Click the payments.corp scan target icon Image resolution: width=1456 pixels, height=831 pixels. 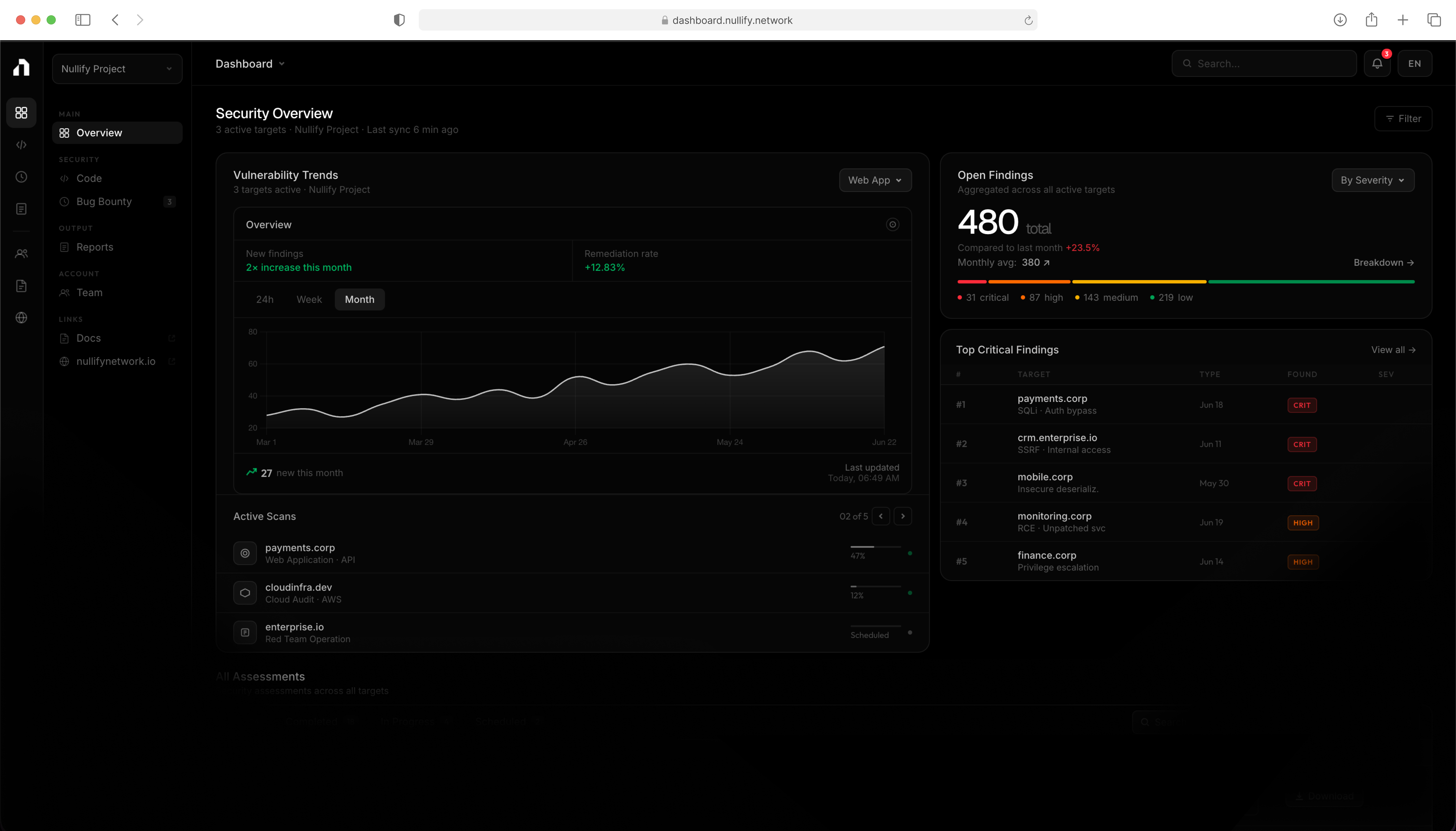click(245, 553)
